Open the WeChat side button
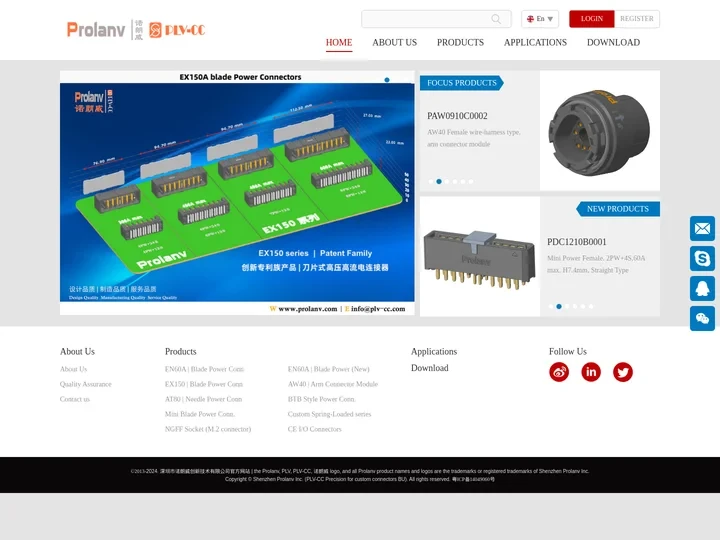The height and width of the screenshot is (540, 720). (702, 318)
